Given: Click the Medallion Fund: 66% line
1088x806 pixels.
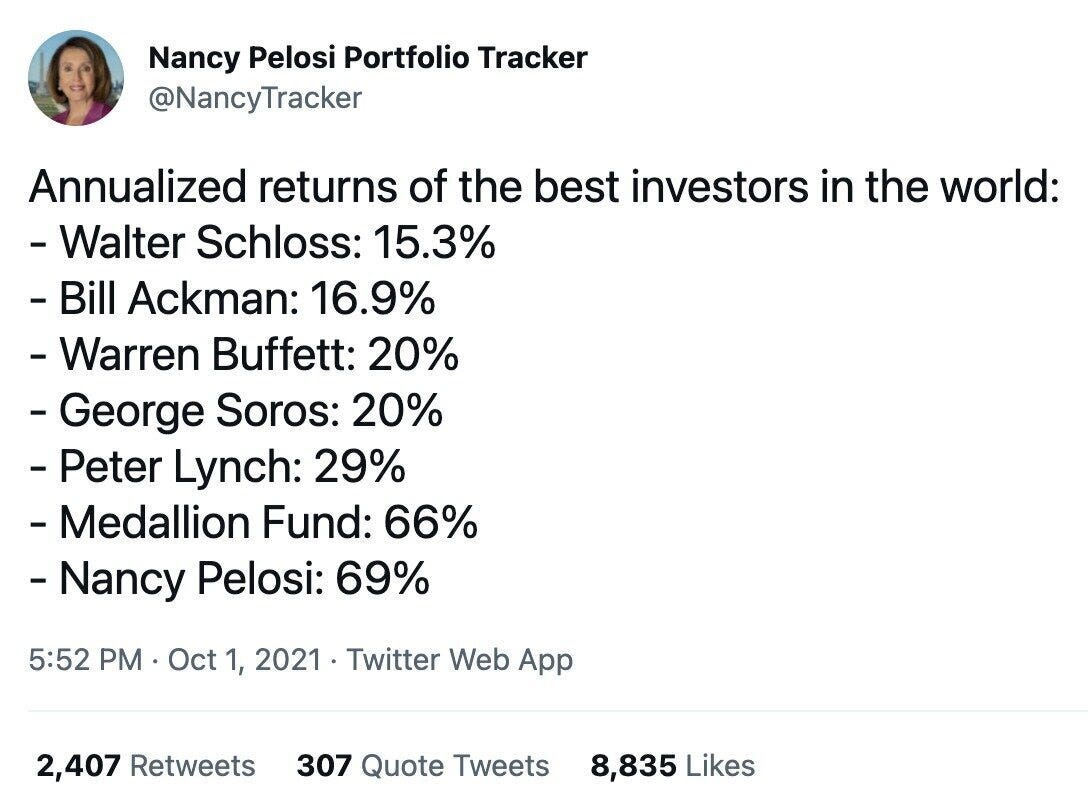Looking at the screenshot, I should [x=253, y=522].
